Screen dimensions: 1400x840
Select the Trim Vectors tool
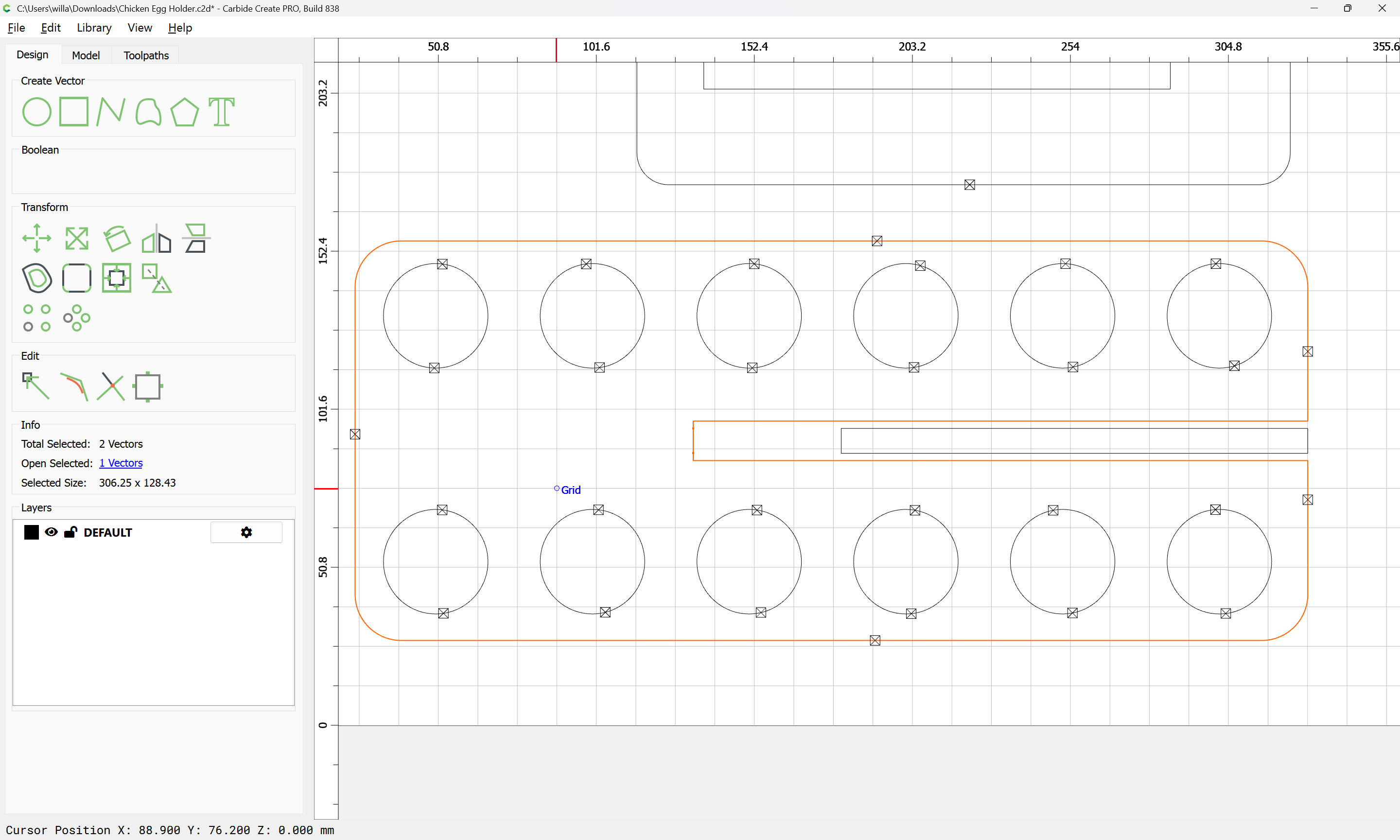[111, 386]
